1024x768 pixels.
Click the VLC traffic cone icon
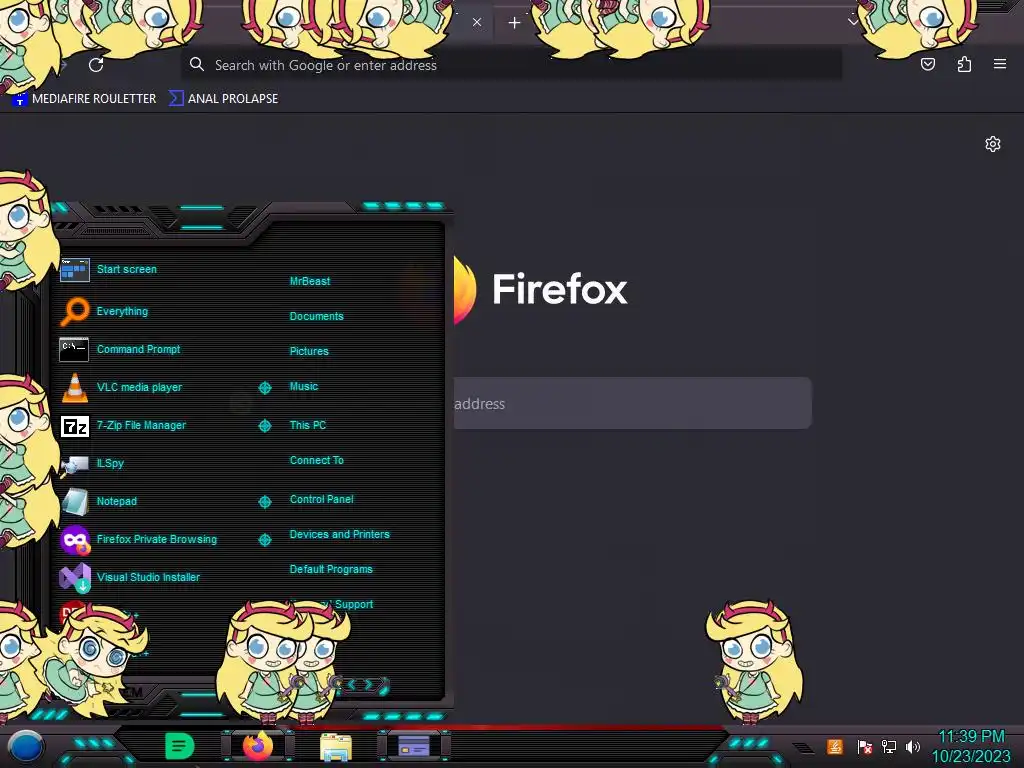(x=74, y=387)
